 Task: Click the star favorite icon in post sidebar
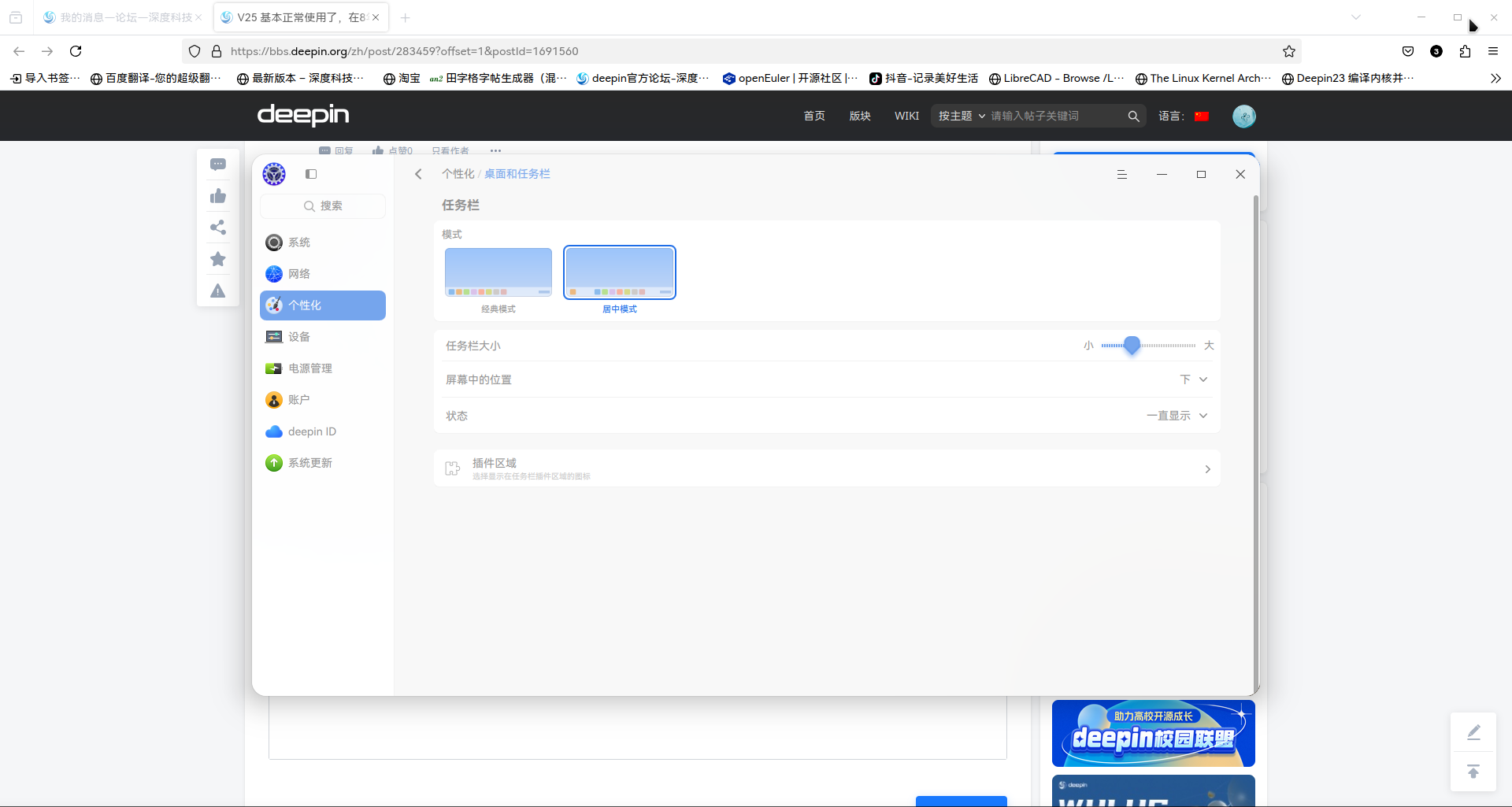pyautogui.click(x=218, y=259)
